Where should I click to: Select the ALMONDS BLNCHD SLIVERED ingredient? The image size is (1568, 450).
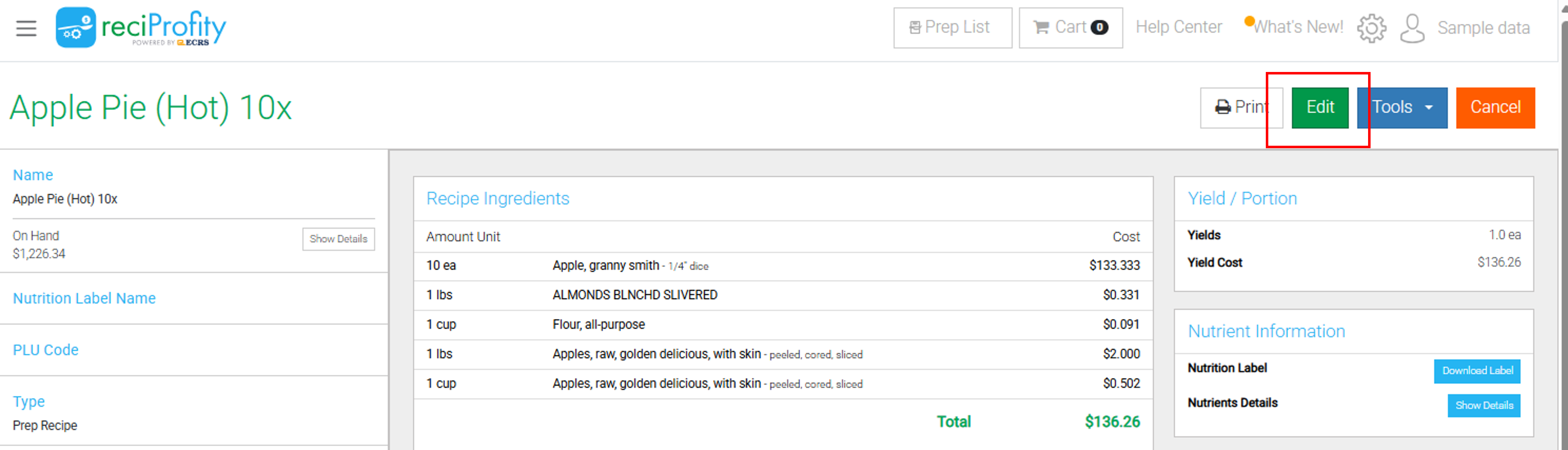pos(635,295)
